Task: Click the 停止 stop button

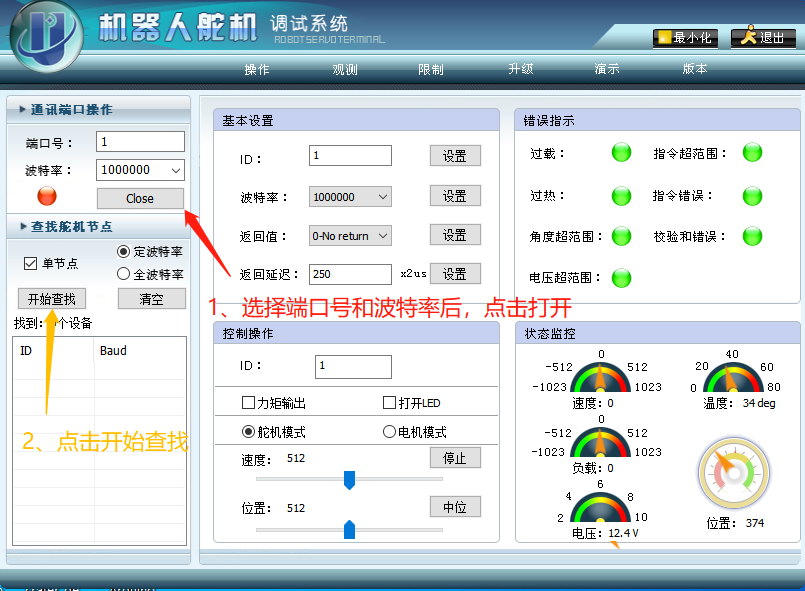Action: (455, 457)
